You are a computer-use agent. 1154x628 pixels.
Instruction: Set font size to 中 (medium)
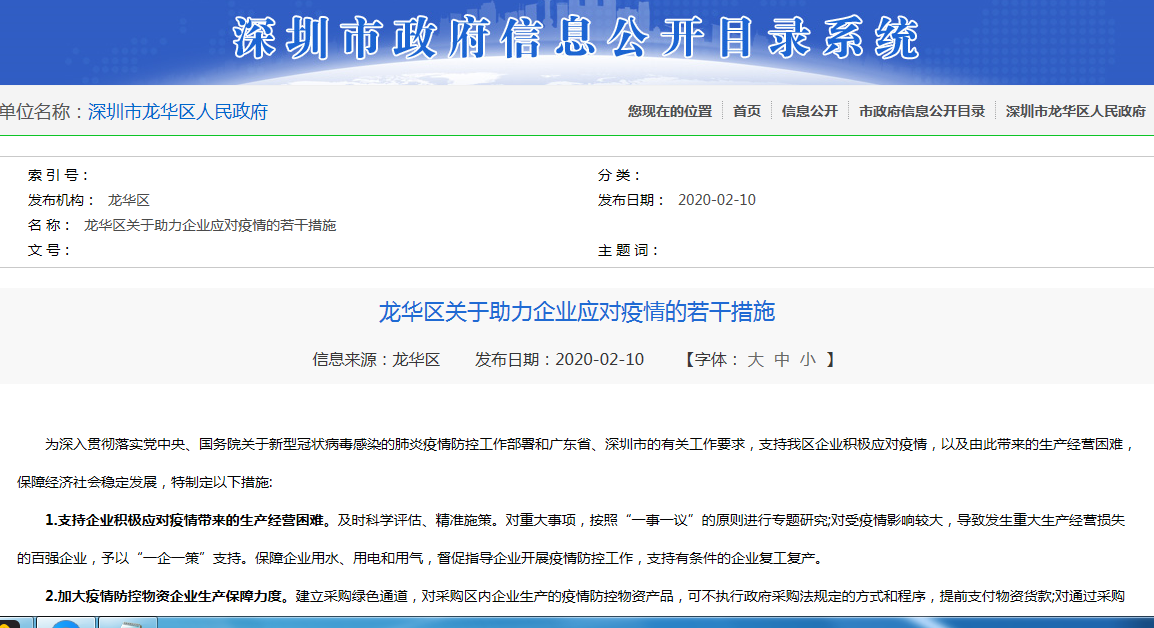[x=781, y=360]
